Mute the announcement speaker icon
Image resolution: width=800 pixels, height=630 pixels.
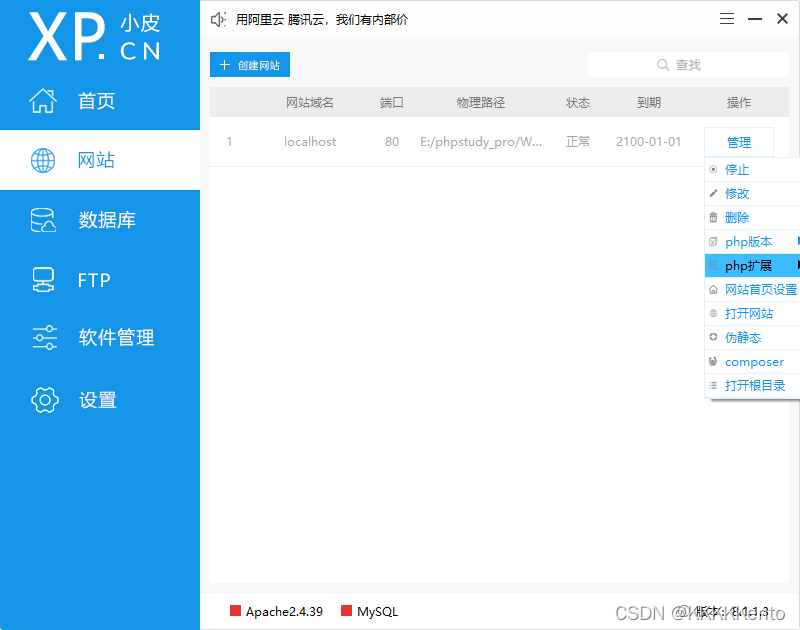click(218, 18)
